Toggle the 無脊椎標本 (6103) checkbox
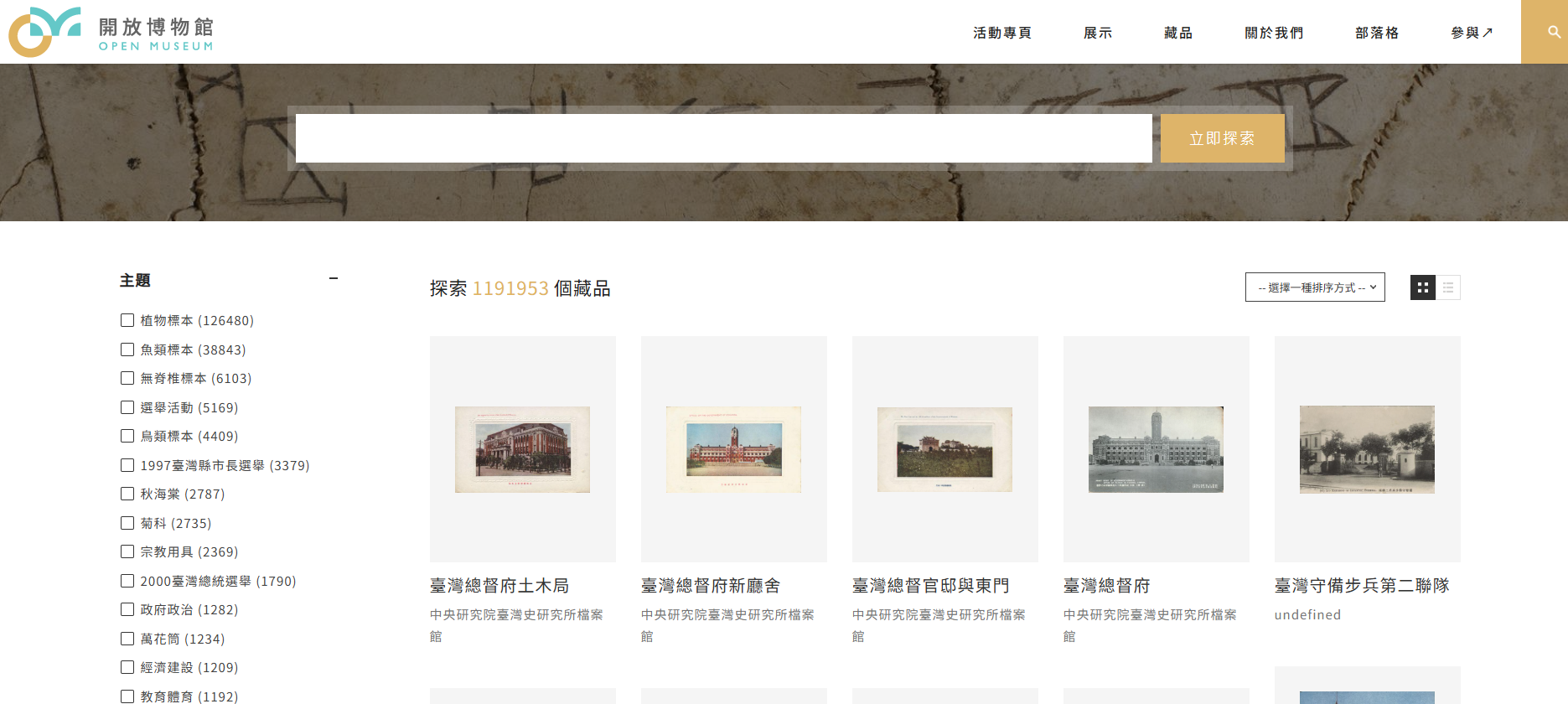The height and width of the screenshot is (704, 1568). [x=127, y=378]
